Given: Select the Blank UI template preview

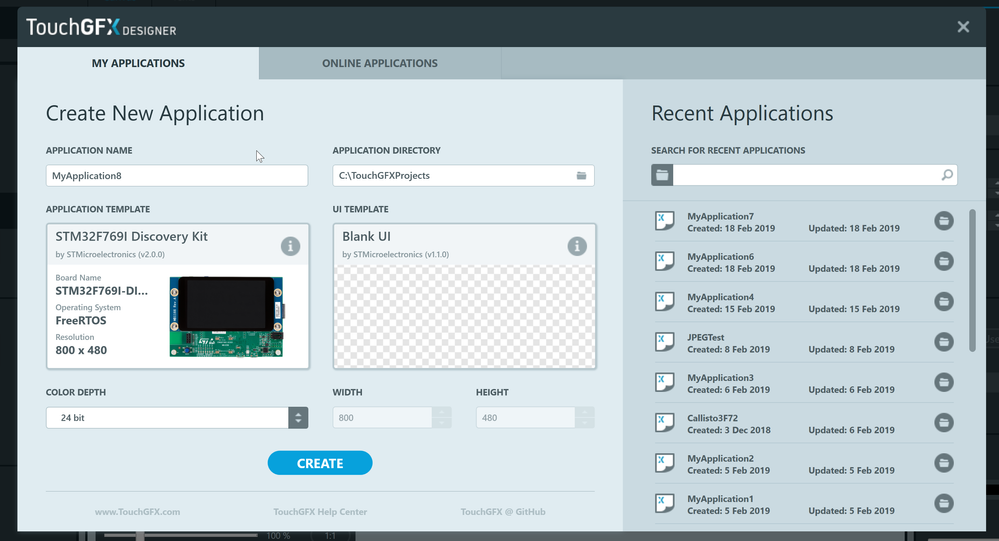Looking at the screenshot, I should pos(464,316).
